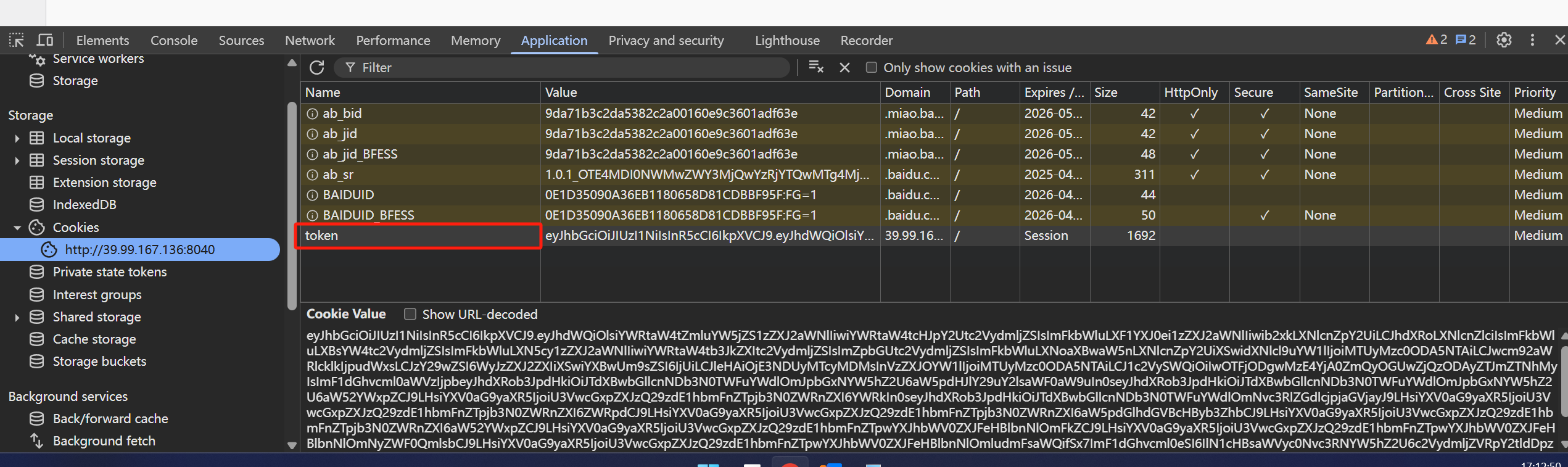Viewport: 1568px width, 467px height.
Task: Switch to the Sources tab
Action: 241,40
